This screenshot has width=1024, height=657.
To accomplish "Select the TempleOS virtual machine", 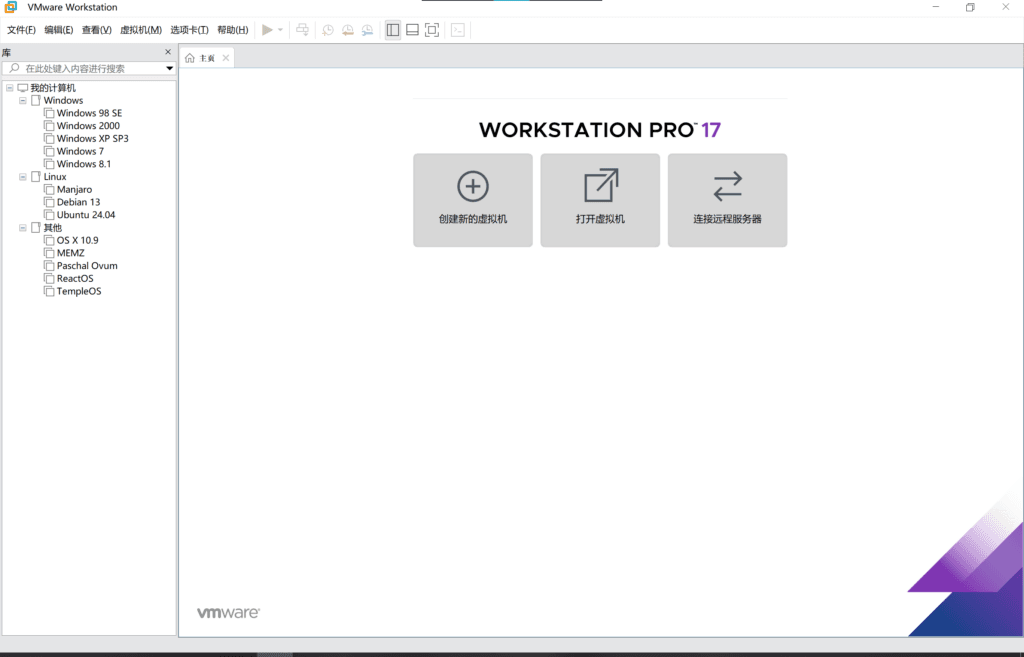I will click(x=79, y=291).
